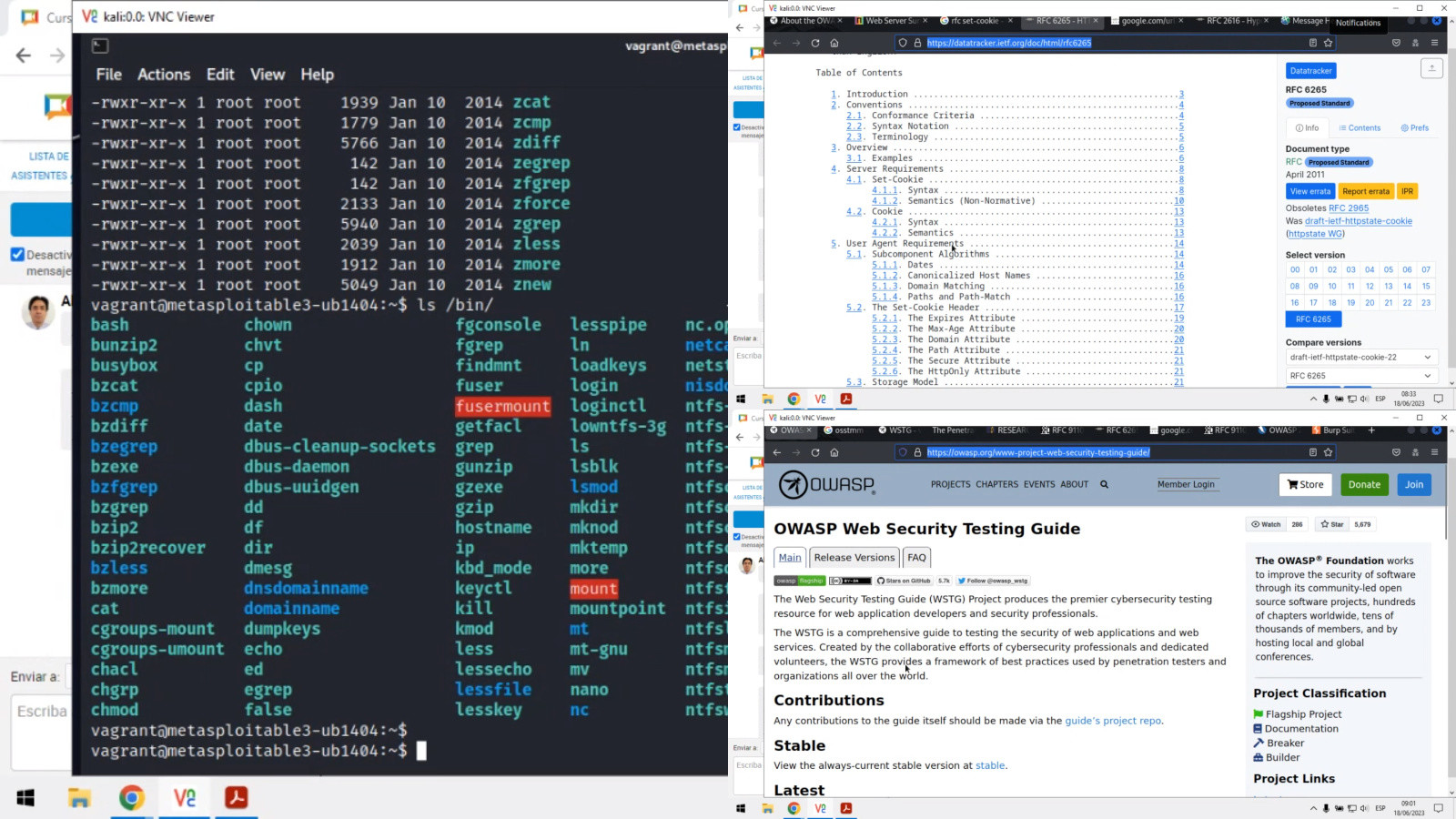Open the hamburger menu in the OWASP window
Image resolution: width=1456 pixels, height=819 pixels.
pyautogui.click(x=1435, y=452)
